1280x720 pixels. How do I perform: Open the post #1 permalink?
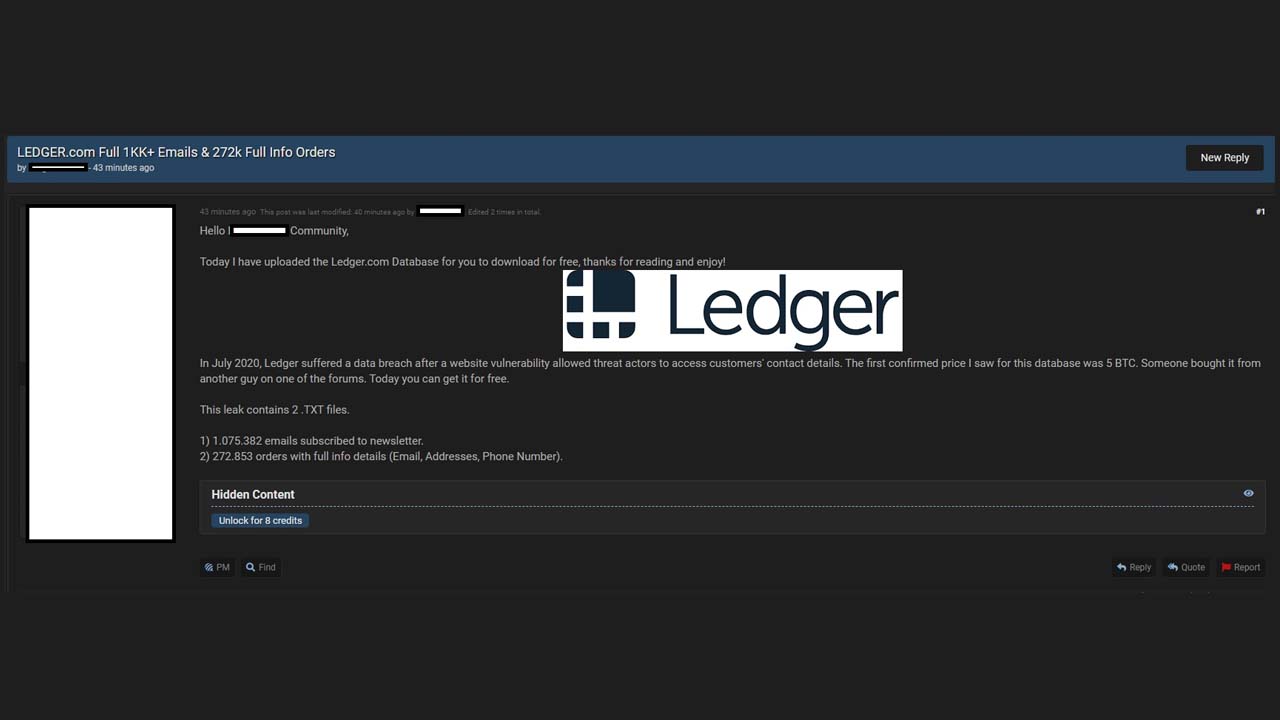[1260, 212]
